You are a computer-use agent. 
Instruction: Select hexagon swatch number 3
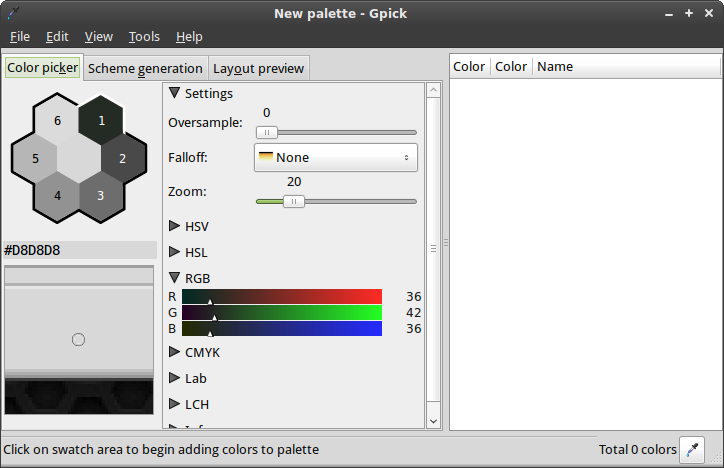coord(100,195)
